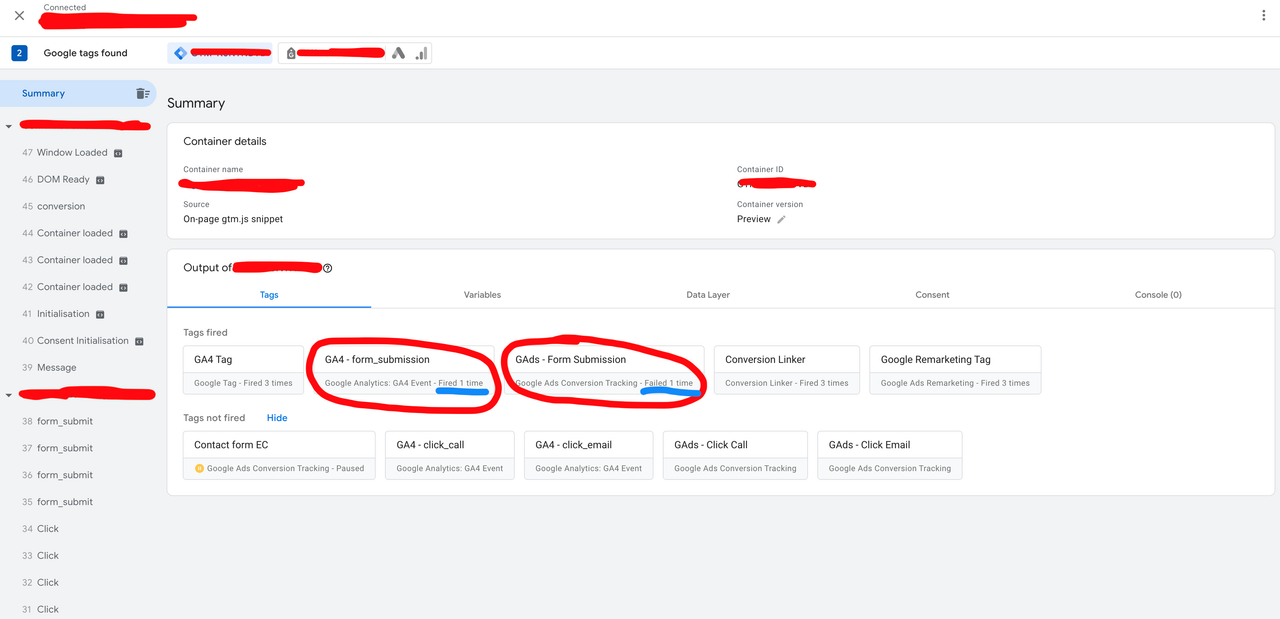1280x619 pixels.
Task: Click the Analytics bar chart icon
Action: (422, 53)
